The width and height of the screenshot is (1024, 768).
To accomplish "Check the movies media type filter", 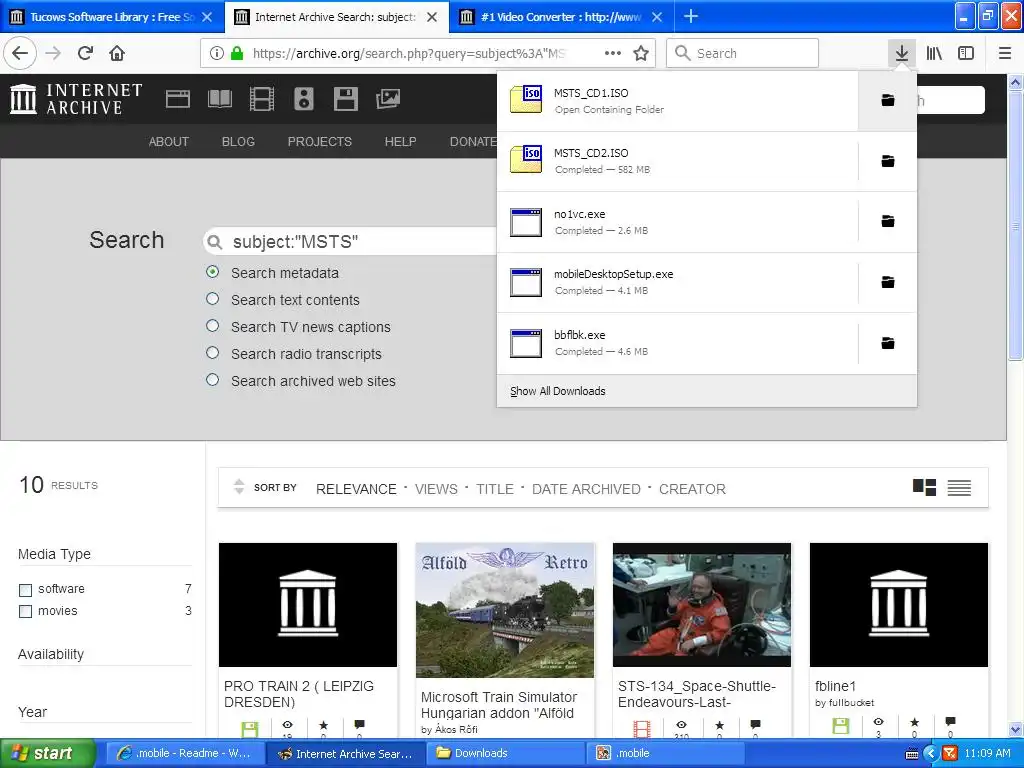I will 25,611.
